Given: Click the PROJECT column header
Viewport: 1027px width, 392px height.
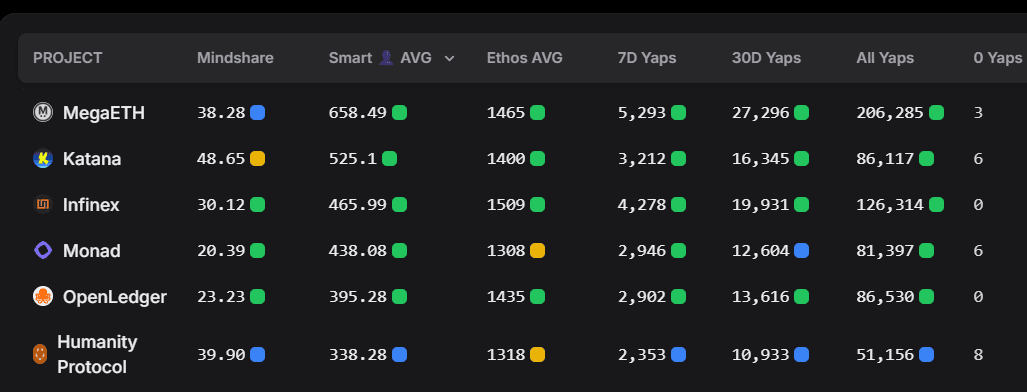Looking at the screenshot, I should tap(67, 58).
